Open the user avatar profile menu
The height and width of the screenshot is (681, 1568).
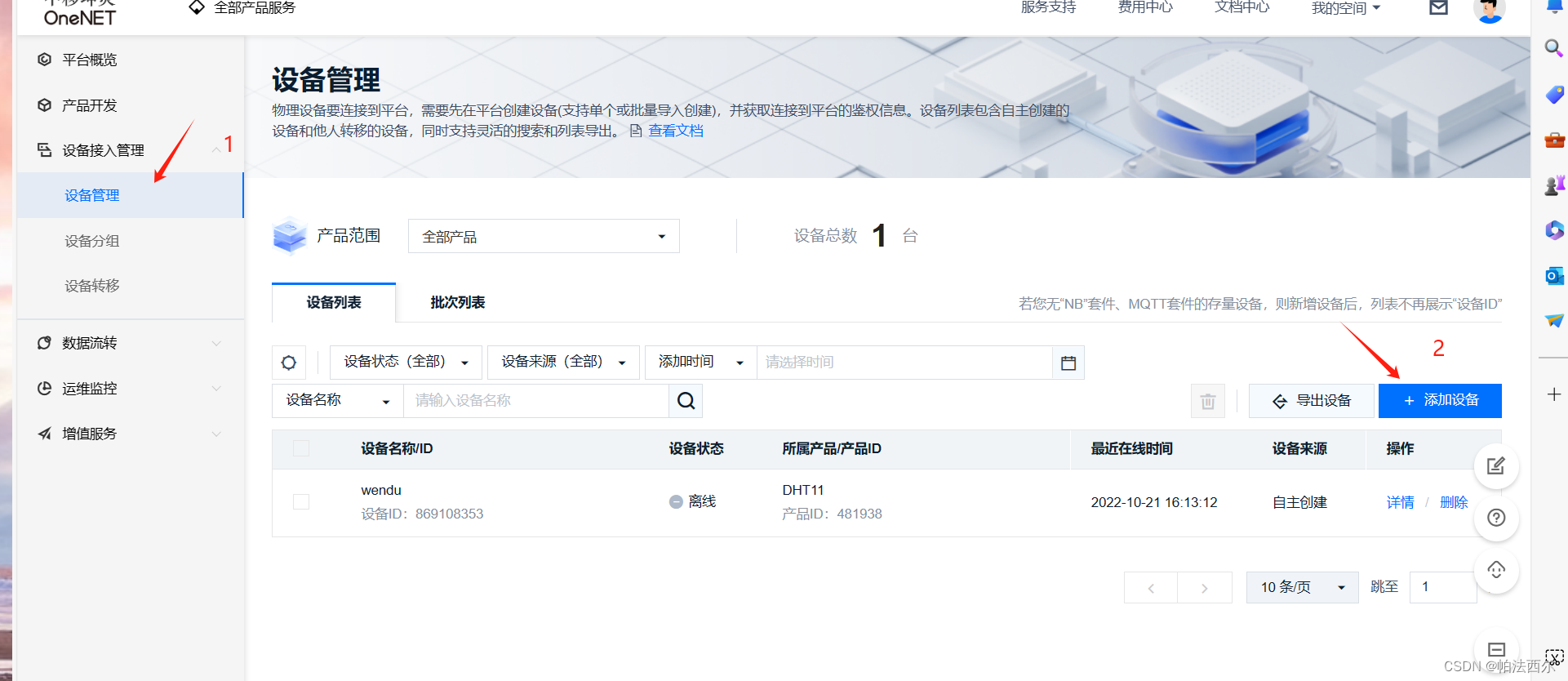[1490, 10]
